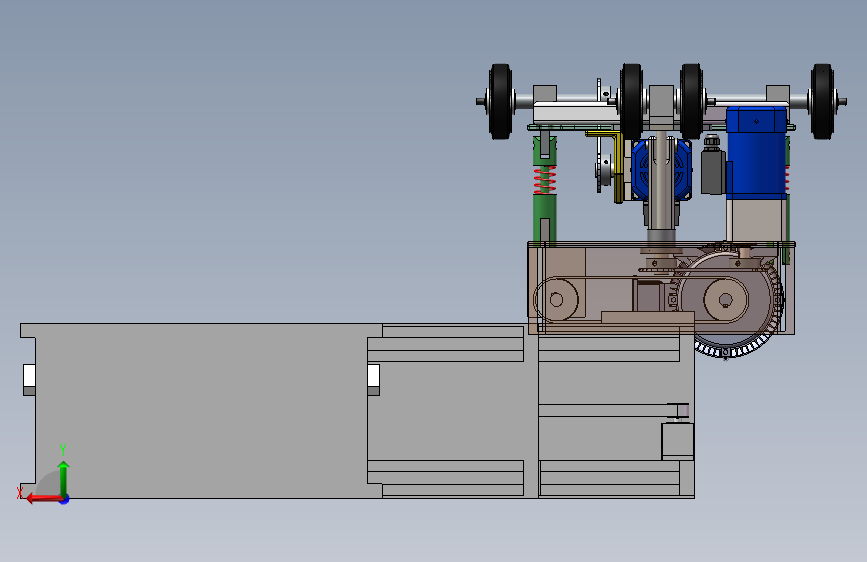
Task: Select the blue fan-cover component behind the vertical shaft
Action: pyautogui.click(x=661, y=169)
